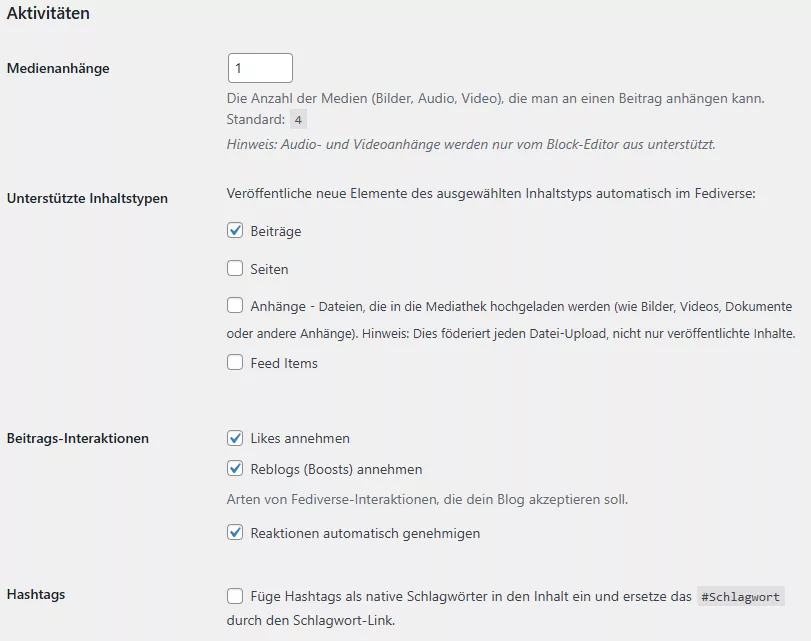
Task: Click the Unterstützte Inhaltstypen label
Action: click(x=85, y=198)
